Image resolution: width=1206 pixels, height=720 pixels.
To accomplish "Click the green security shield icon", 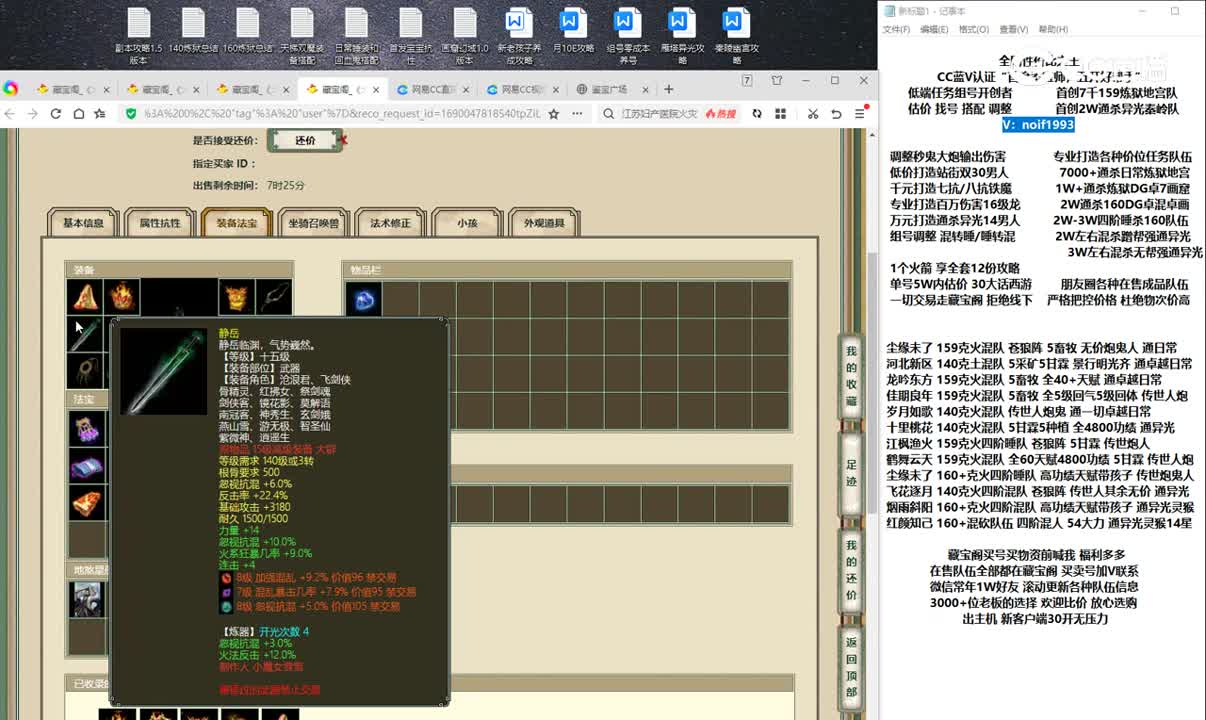I will pos(131,114).
